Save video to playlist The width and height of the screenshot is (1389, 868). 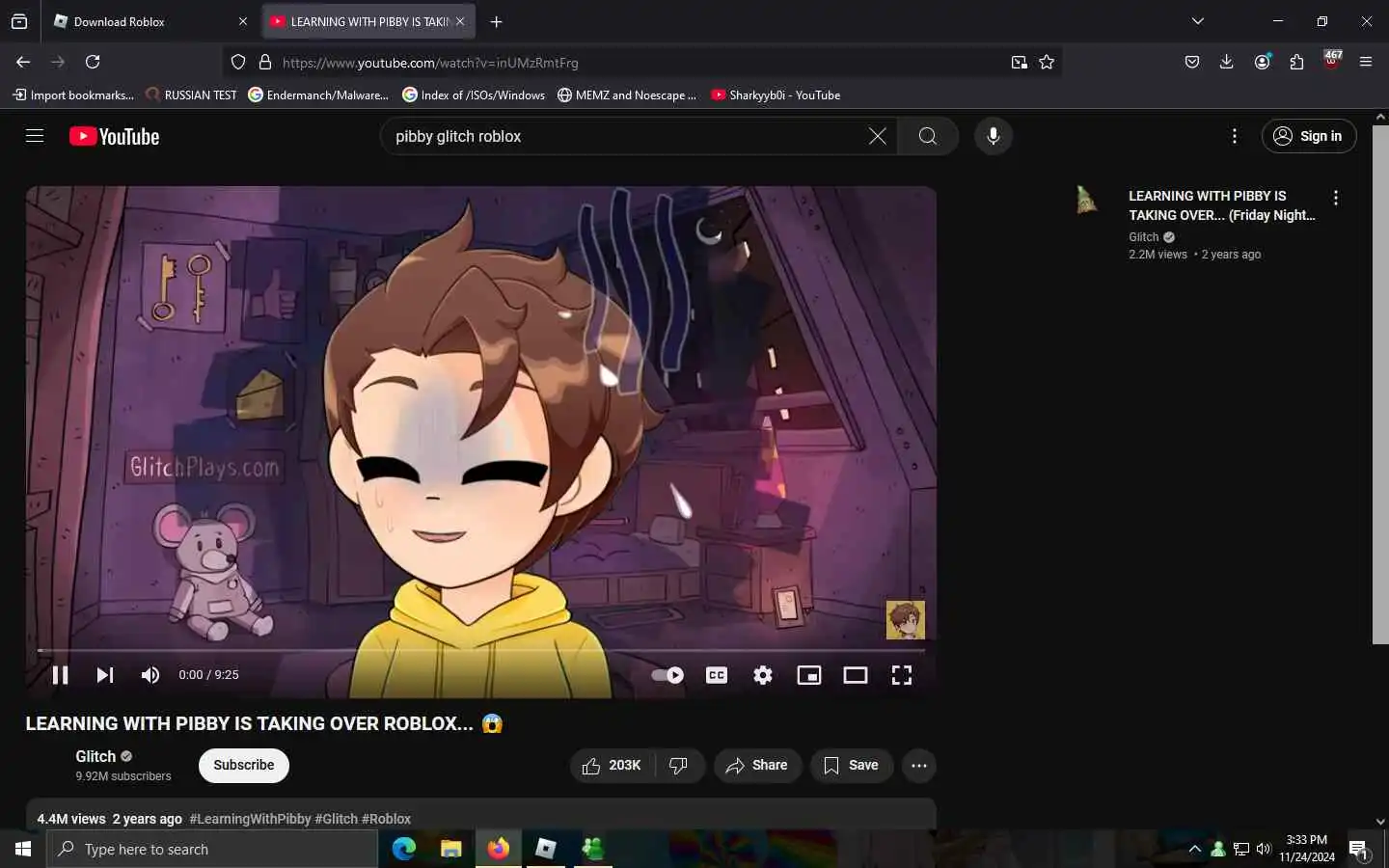pyautogui.click(x=852, y=766)
